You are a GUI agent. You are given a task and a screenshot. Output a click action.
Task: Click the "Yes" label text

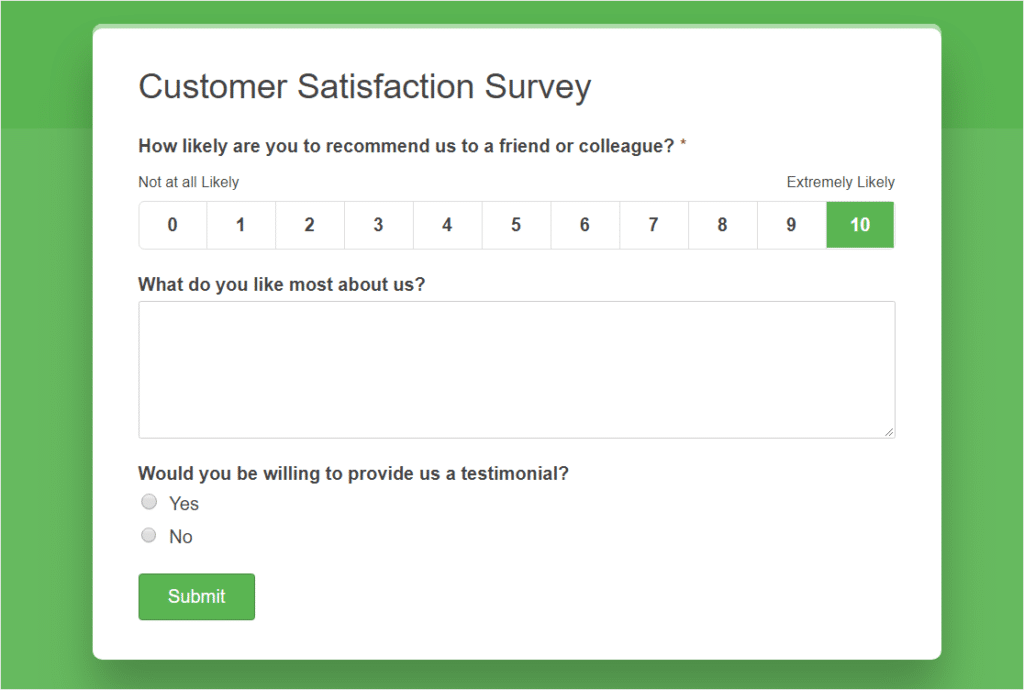184,504
